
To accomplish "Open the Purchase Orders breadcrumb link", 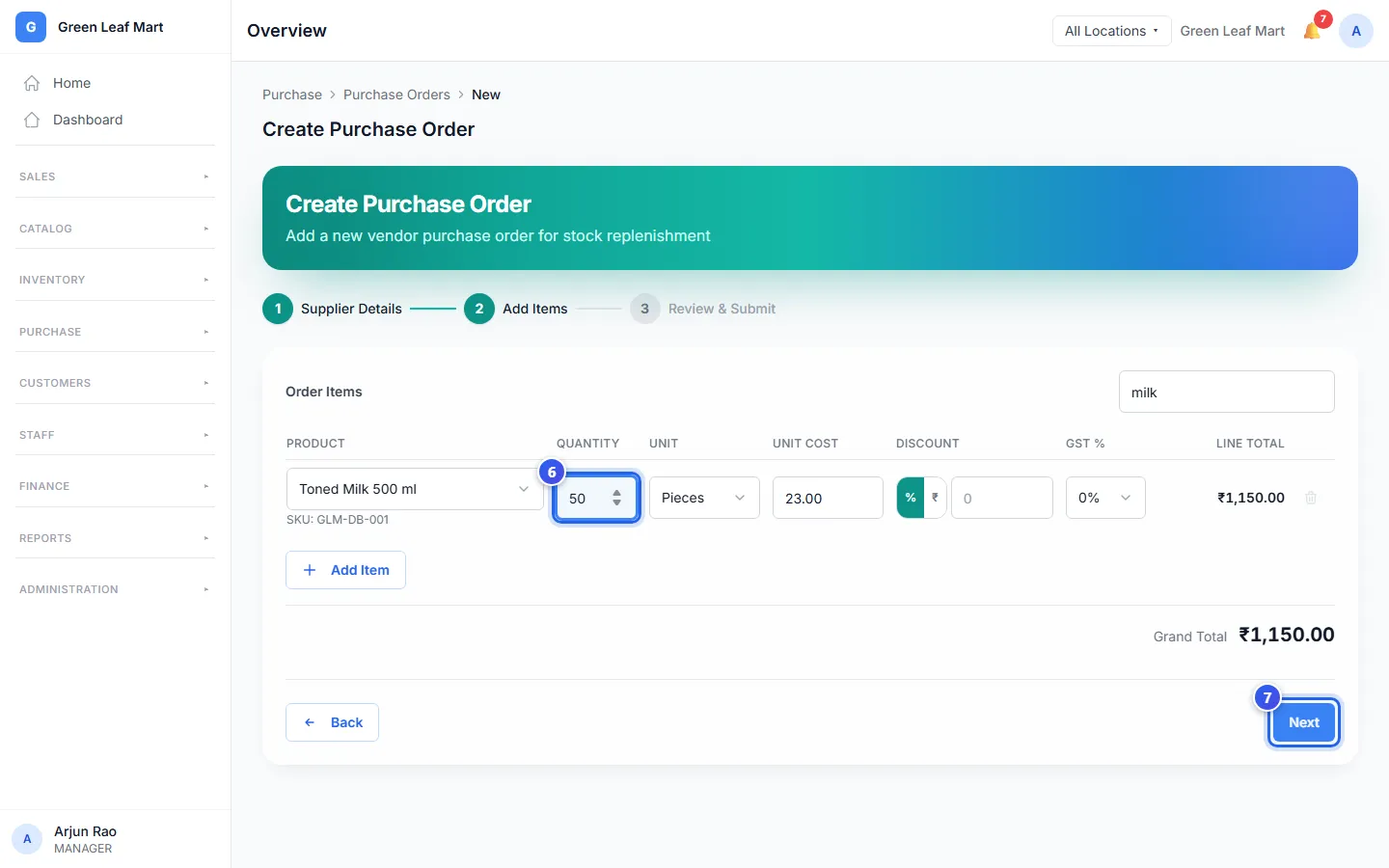I will click(396, 95).
